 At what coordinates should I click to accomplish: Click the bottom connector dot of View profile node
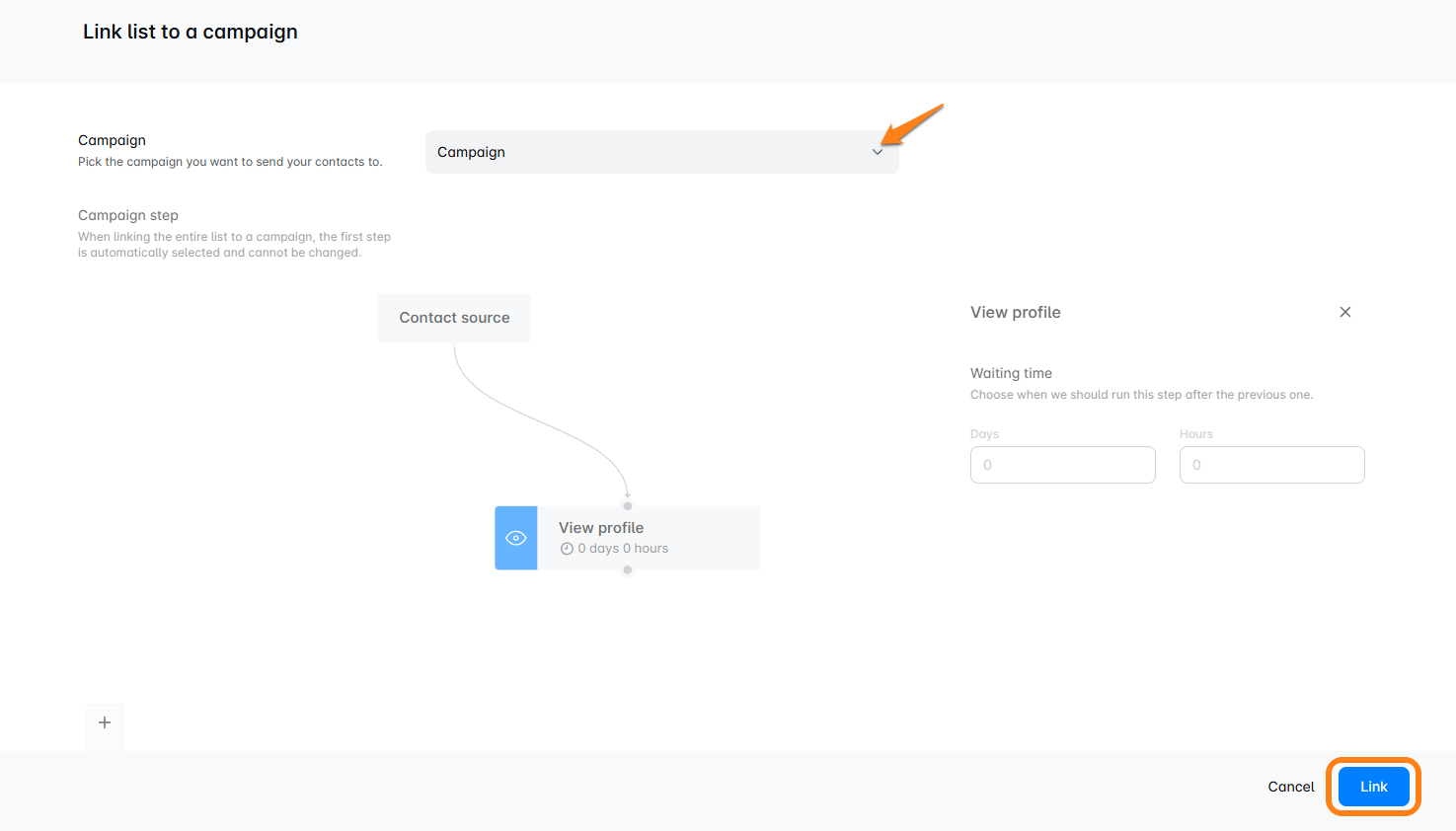(628, 569)
